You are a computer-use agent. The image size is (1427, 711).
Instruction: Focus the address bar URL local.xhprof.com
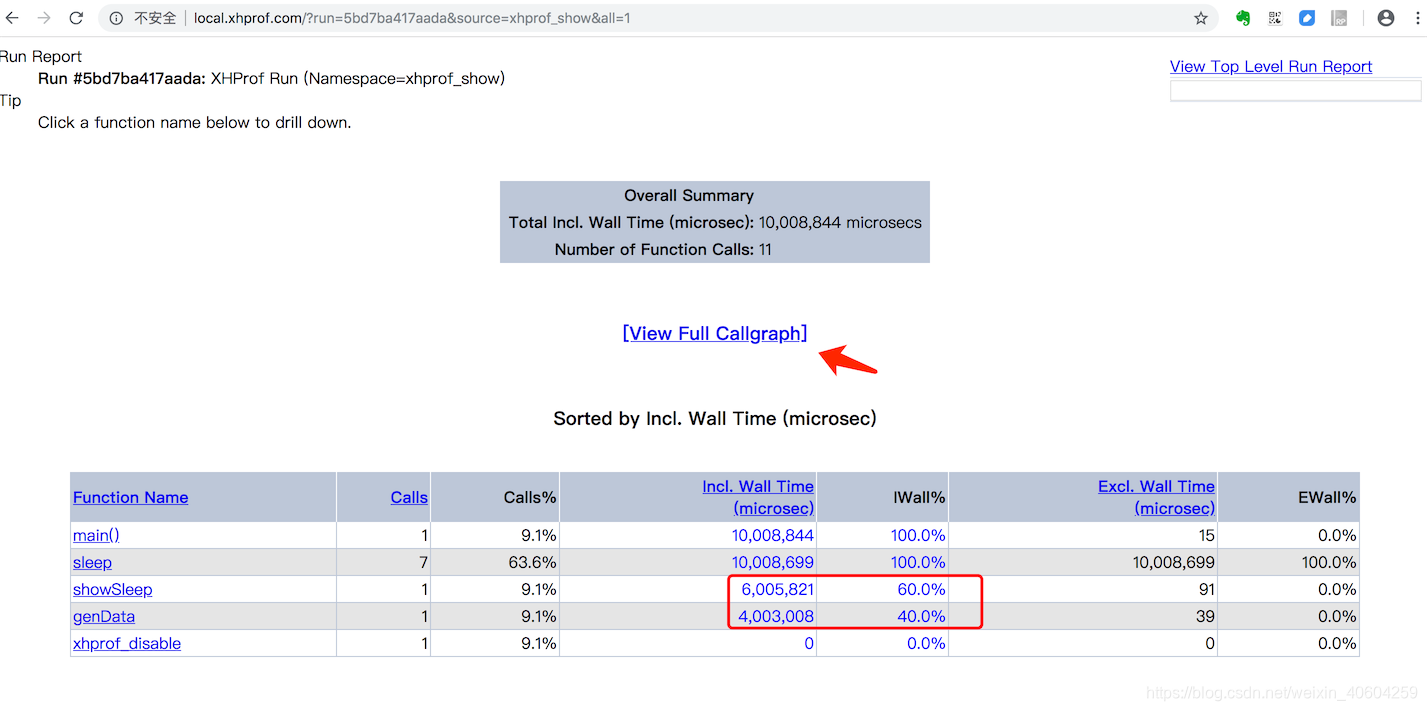(x=412, y=18)
